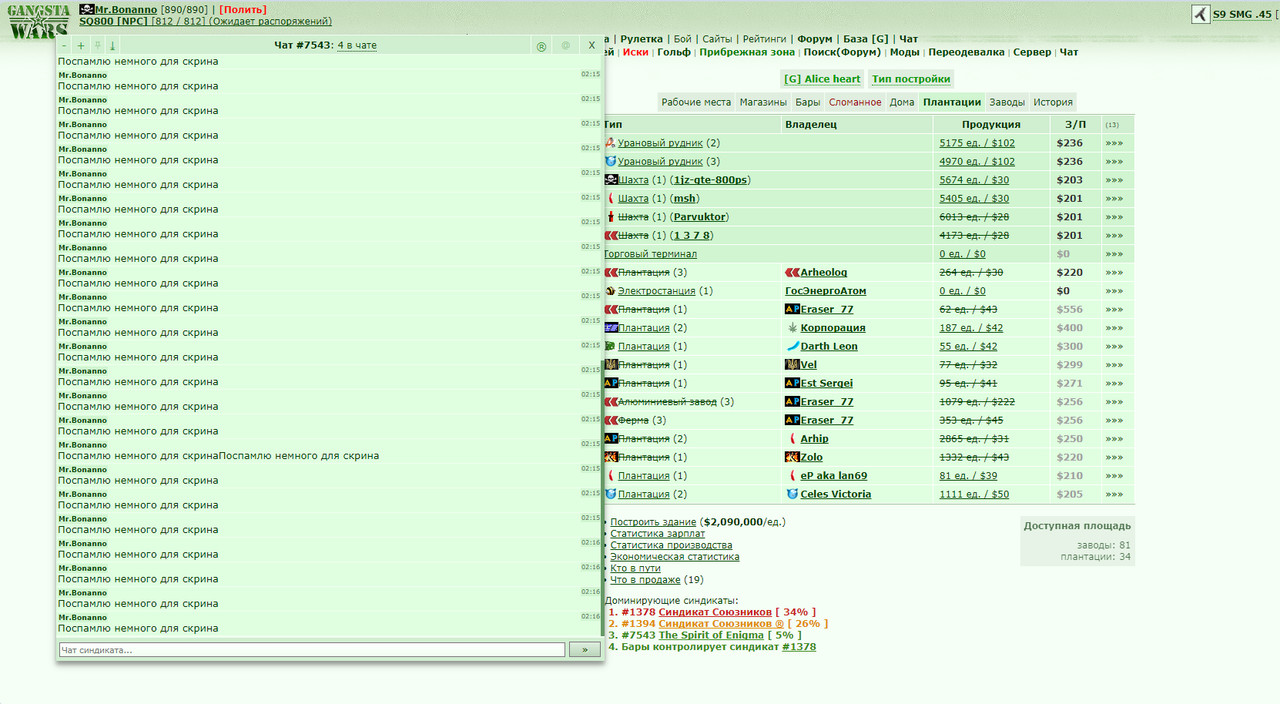Click the Gangsta Wars logo
This screenshot has height=704, width=1280.
tap(39, 20)
